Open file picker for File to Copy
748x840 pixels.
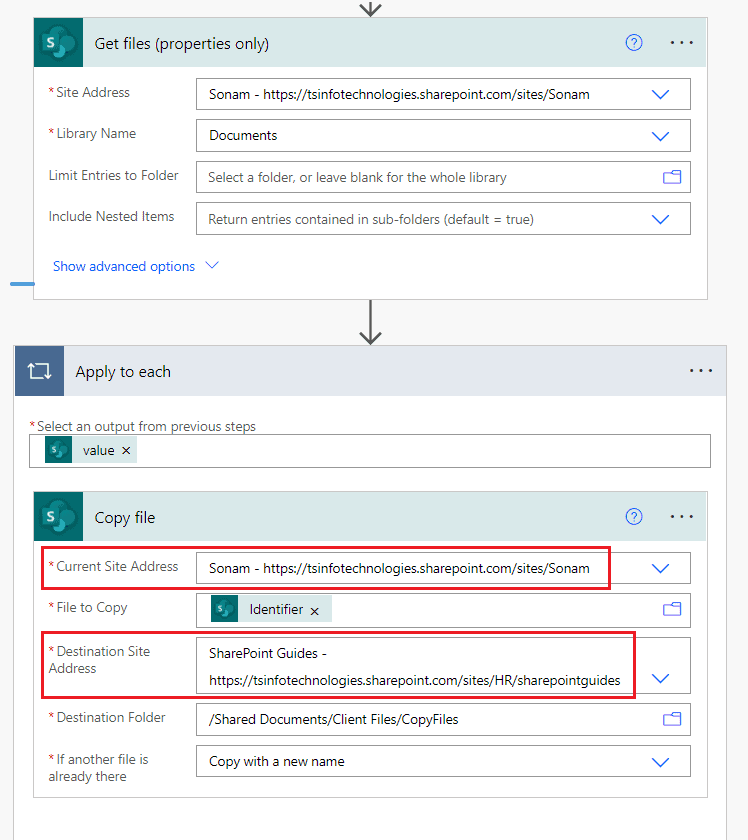pyautogui.click(x=672, y=609)
